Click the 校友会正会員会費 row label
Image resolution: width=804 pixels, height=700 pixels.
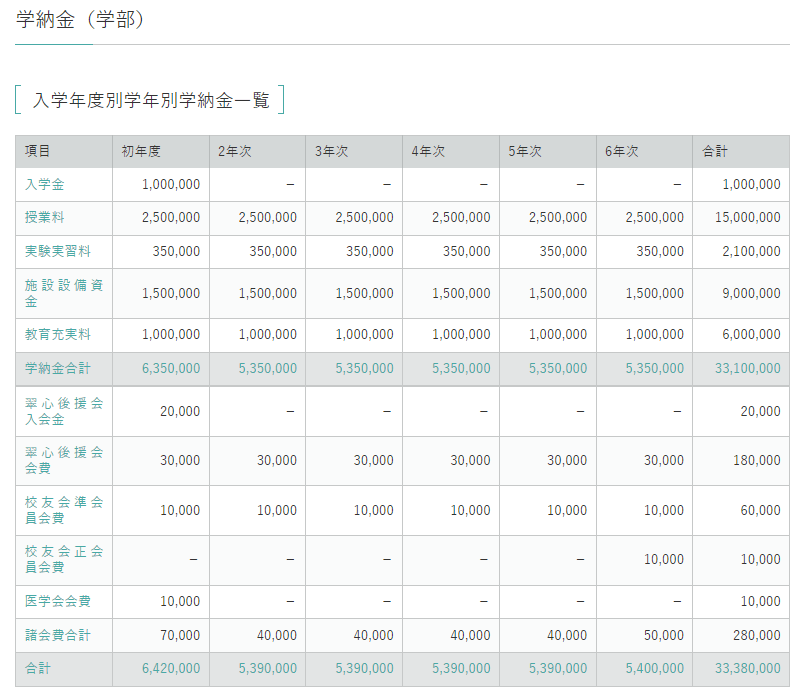[x=64, y=559]
